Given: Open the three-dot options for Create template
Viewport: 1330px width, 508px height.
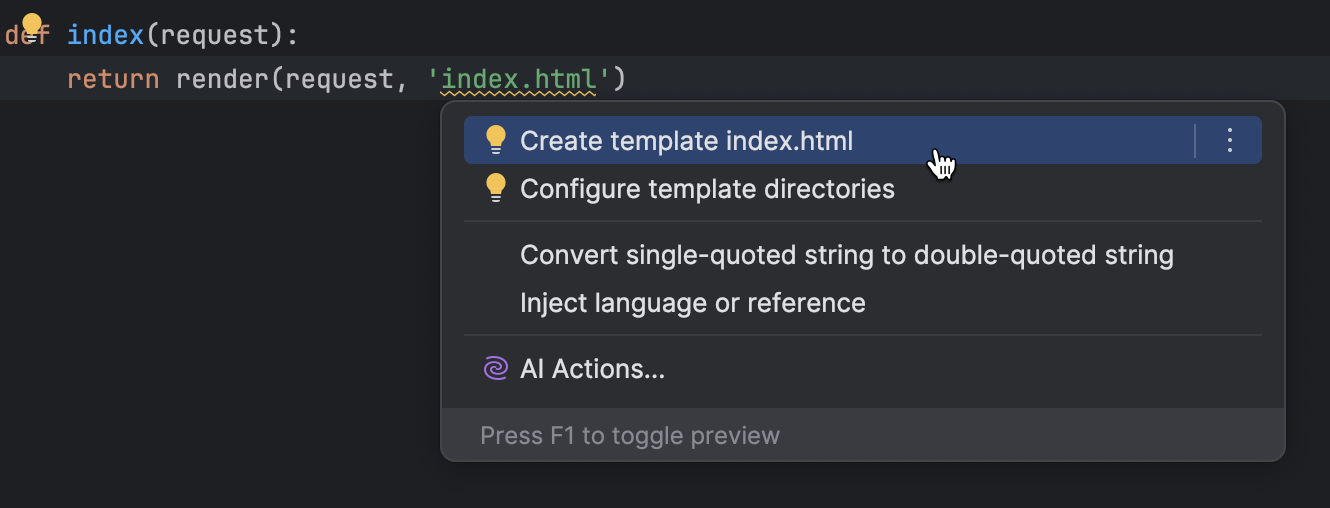Looking at the screenshot, I should click(x=1230, y=141).
